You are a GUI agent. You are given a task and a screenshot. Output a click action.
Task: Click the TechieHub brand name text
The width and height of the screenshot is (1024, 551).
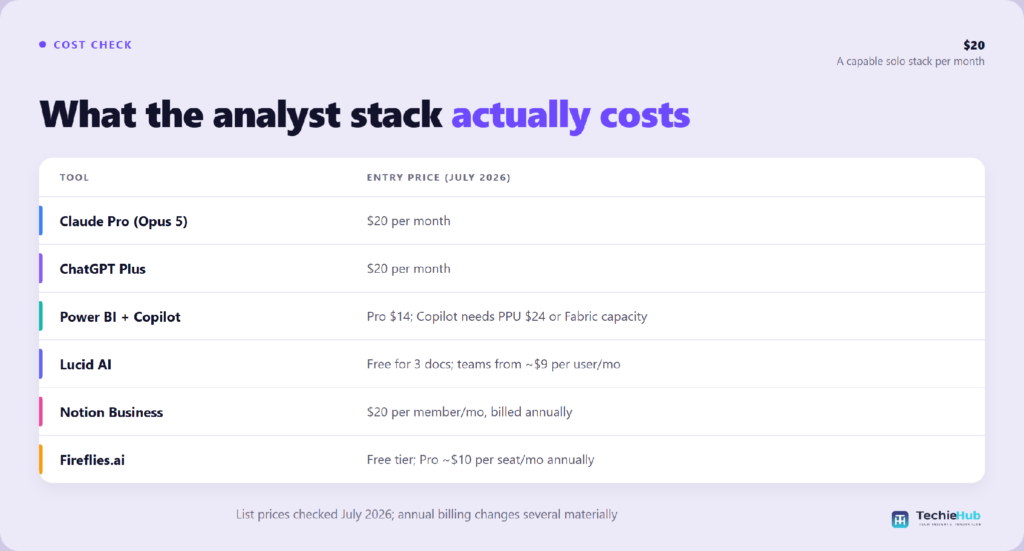coord(948,516)
